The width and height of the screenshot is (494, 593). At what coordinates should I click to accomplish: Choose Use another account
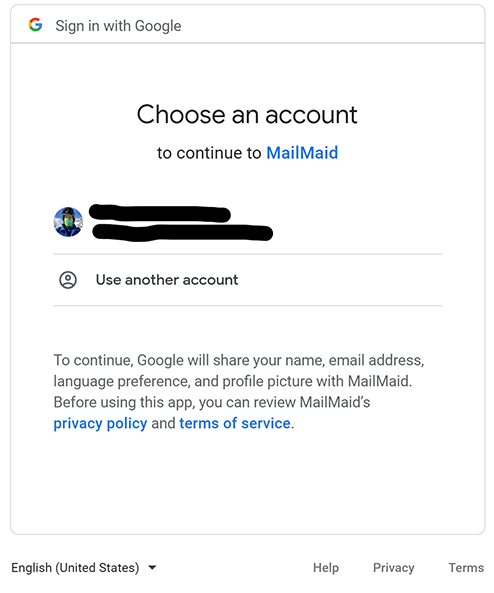167,280
